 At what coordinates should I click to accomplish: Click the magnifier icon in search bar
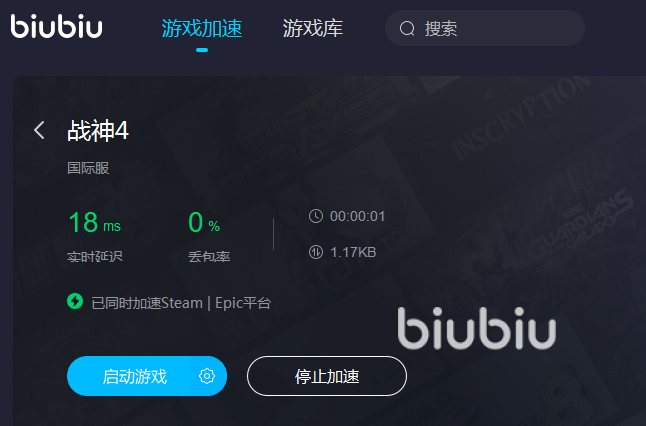click(407, 28)
